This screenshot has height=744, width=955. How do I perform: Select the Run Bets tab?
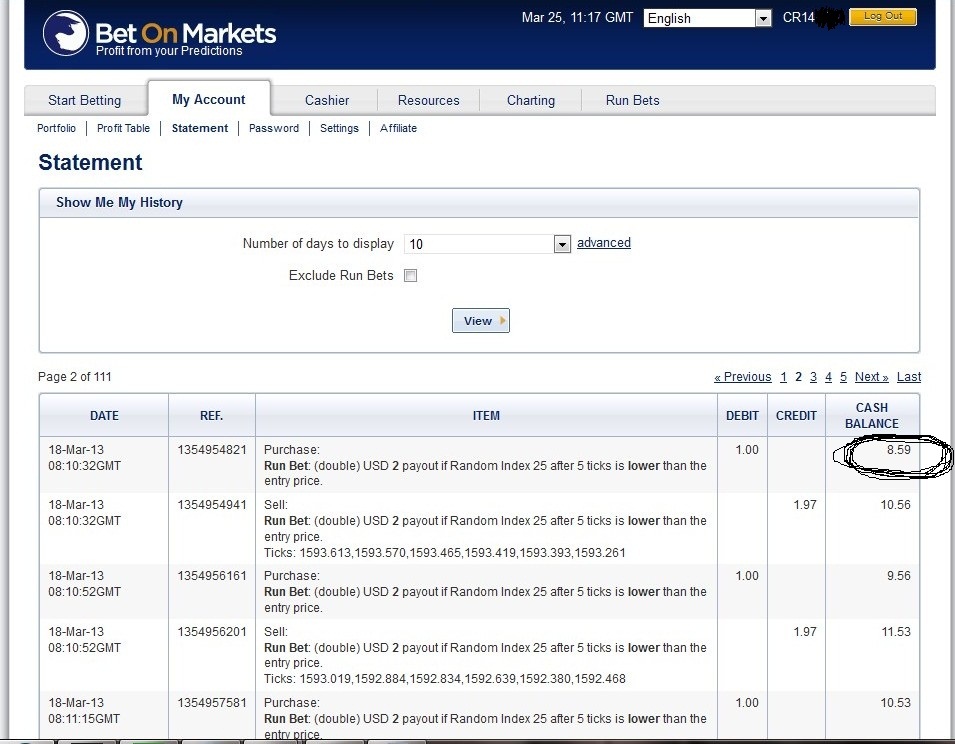click(x=632, y=100)
